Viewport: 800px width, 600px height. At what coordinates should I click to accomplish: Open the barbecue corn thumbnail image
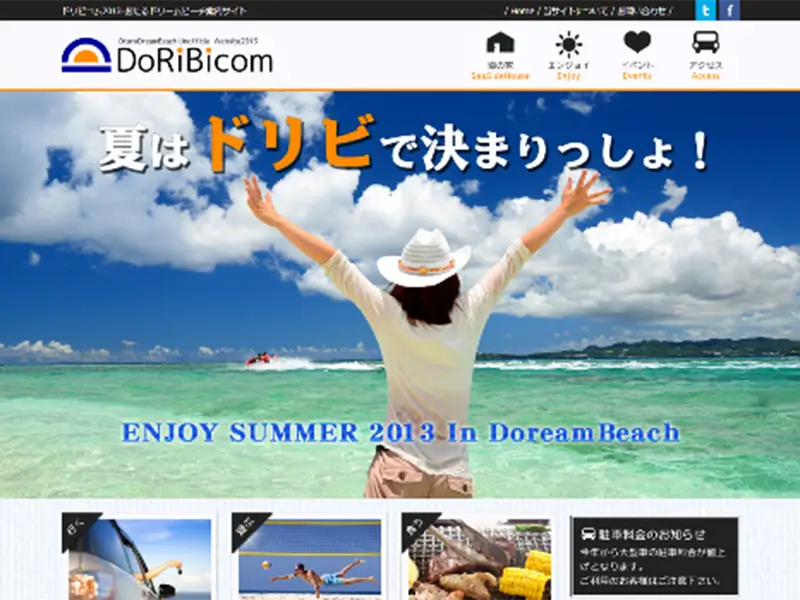click(480, 559)
